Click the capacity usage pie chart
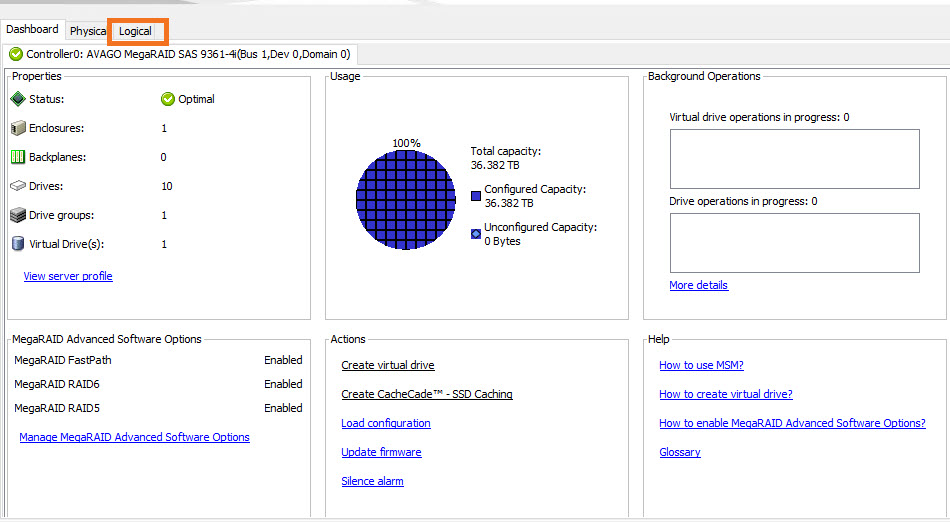 pos(405,200)
